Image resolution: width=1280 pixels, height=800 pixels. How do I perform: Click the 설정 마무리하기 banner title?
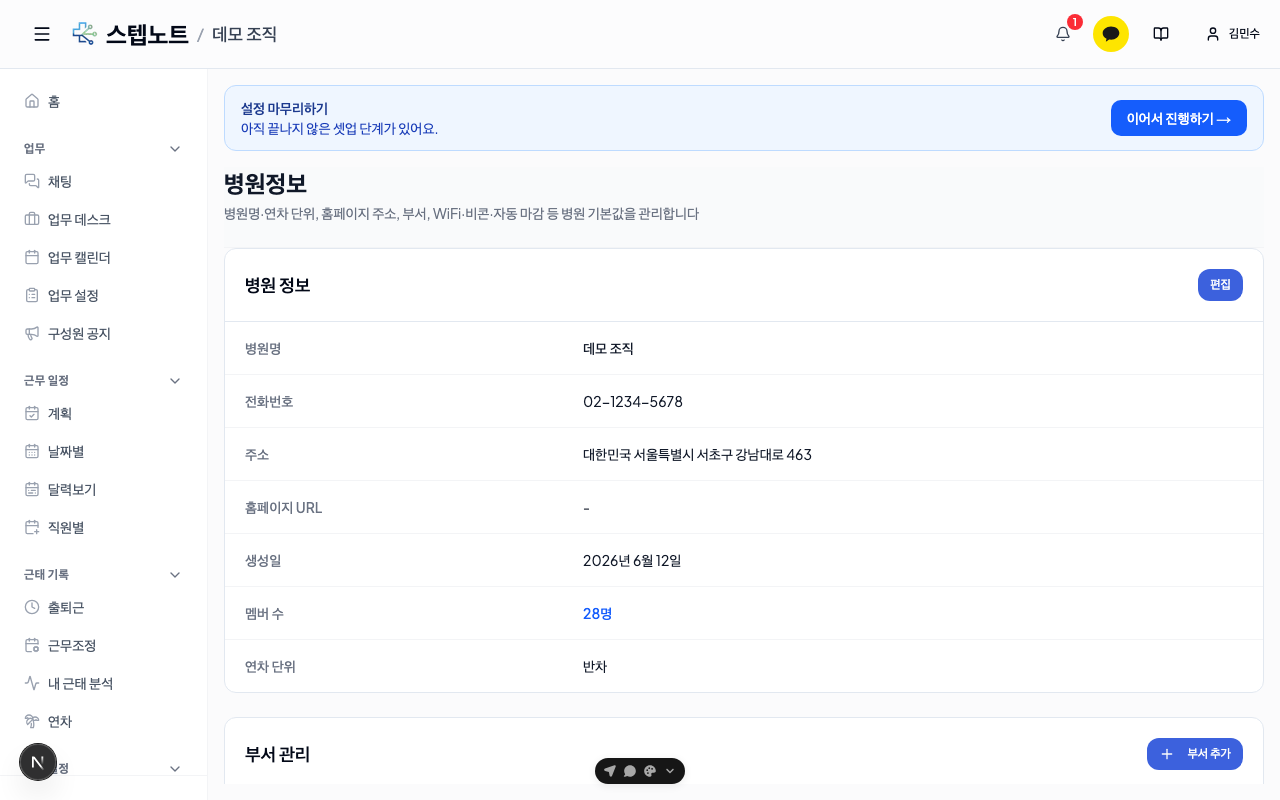click(x=284, y=108)
